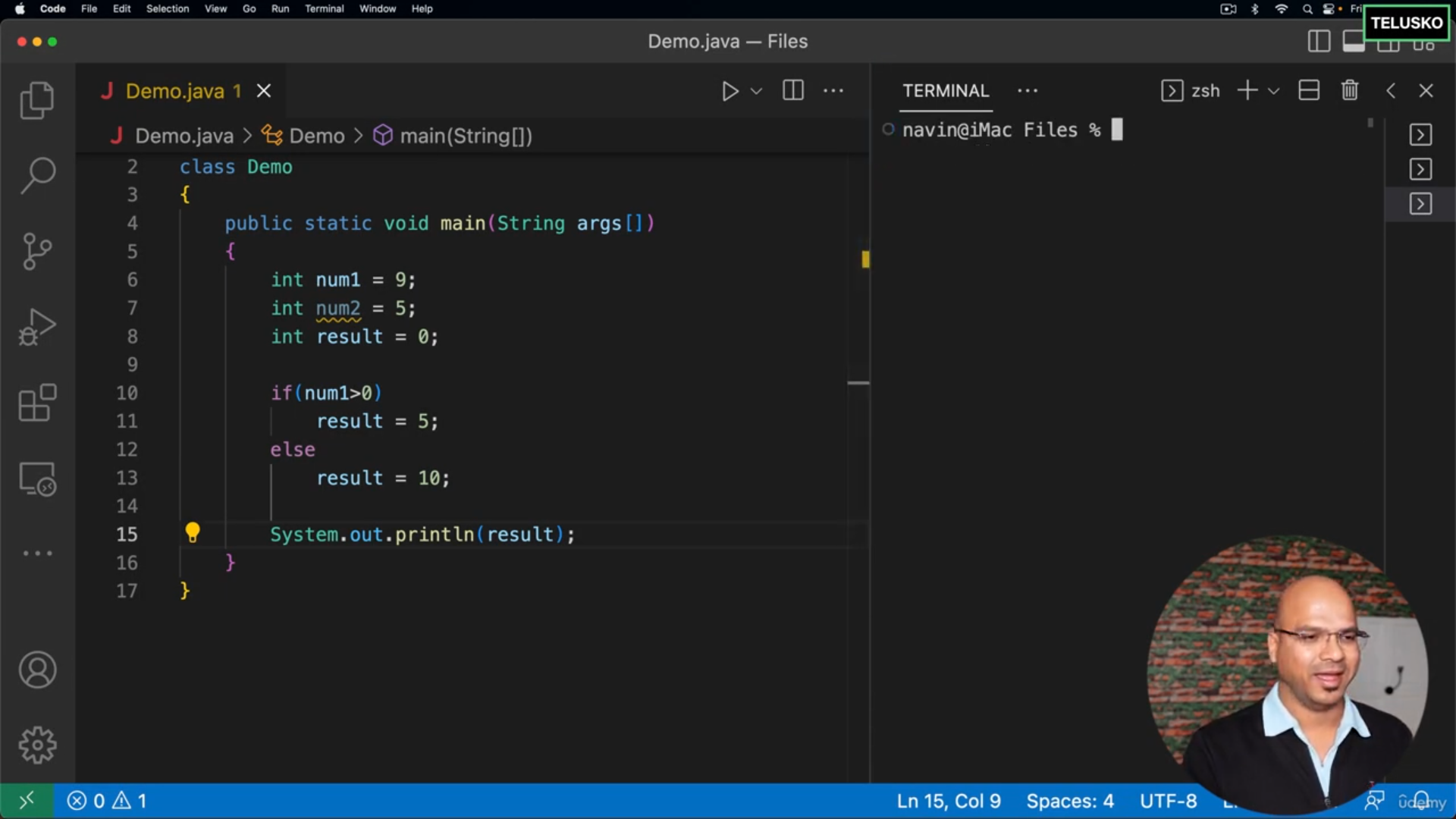Kill terminal with the trash icon
This screenshot has width=1456, height=819.
pos(1350,91)
